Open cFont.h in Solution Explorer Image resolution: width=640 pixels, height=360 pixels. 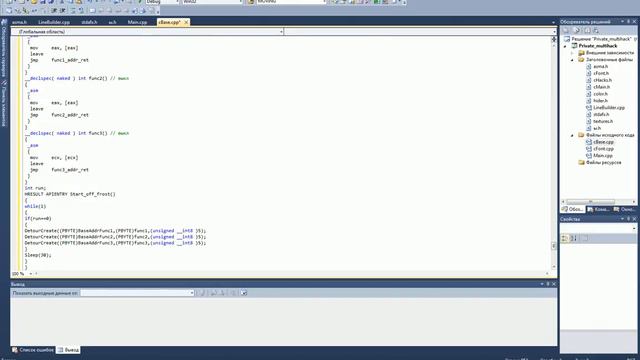click(x=601, y=73)
